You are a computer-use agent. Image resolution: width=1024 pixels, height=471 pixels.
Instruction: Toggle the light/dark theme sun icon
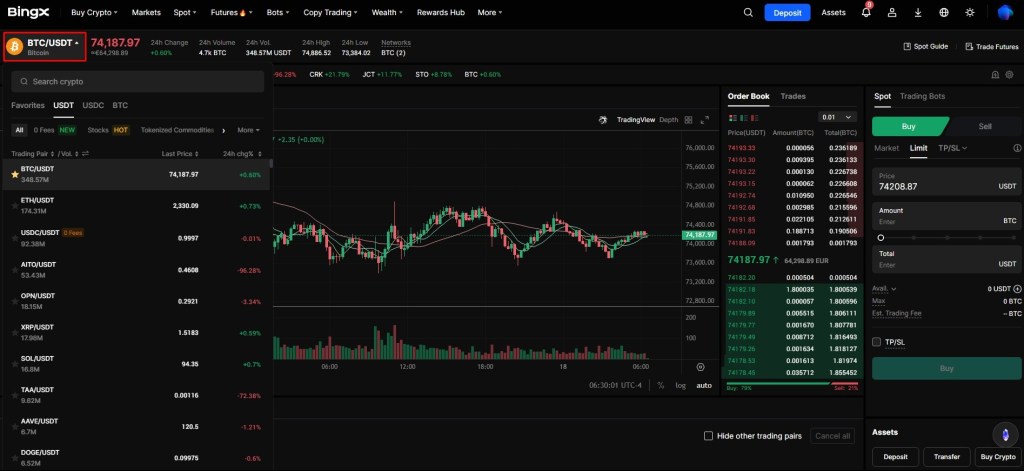coord(970,12)
